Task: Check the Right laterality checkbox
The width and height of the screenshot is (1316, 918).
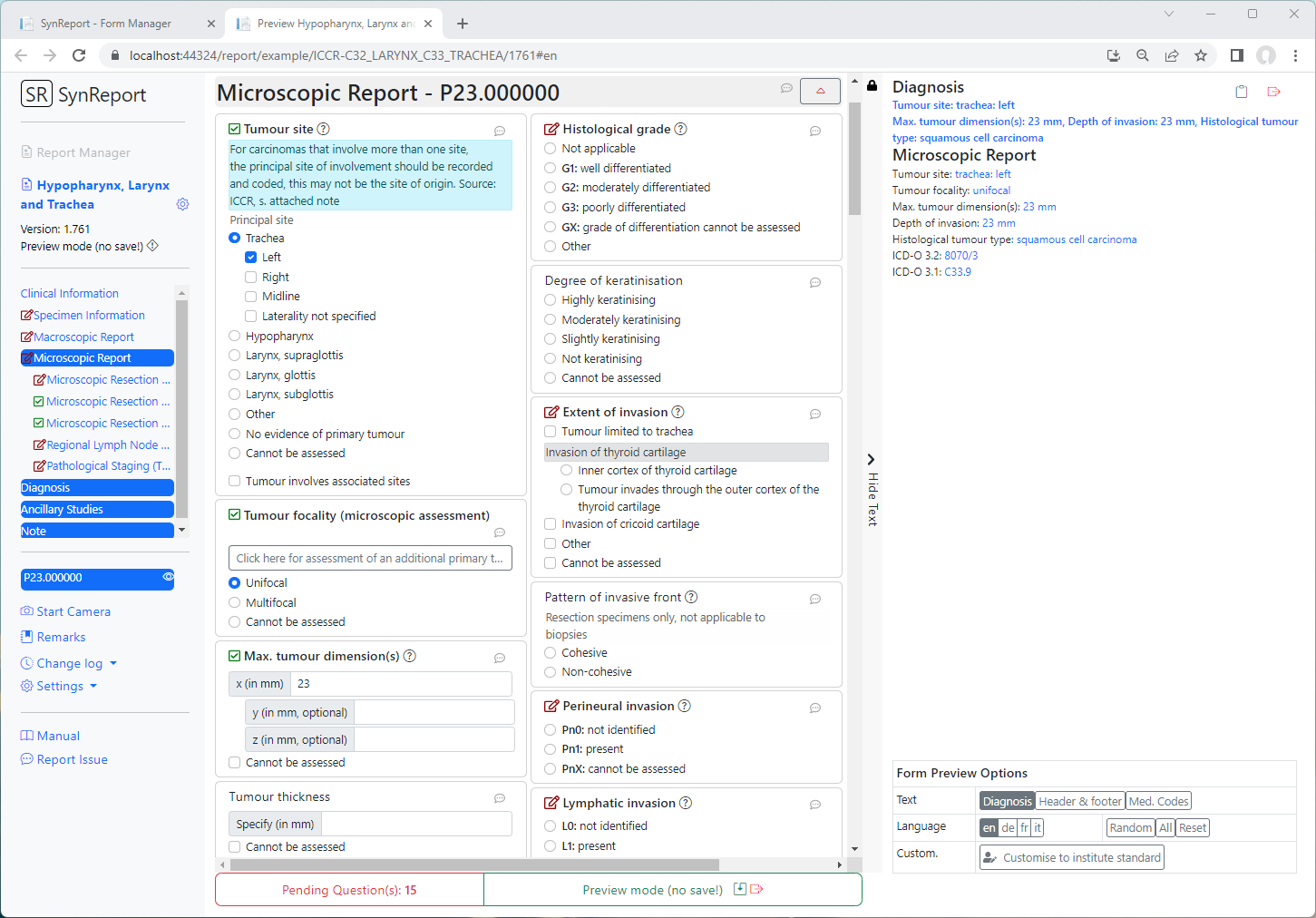Action: point(251,277)
